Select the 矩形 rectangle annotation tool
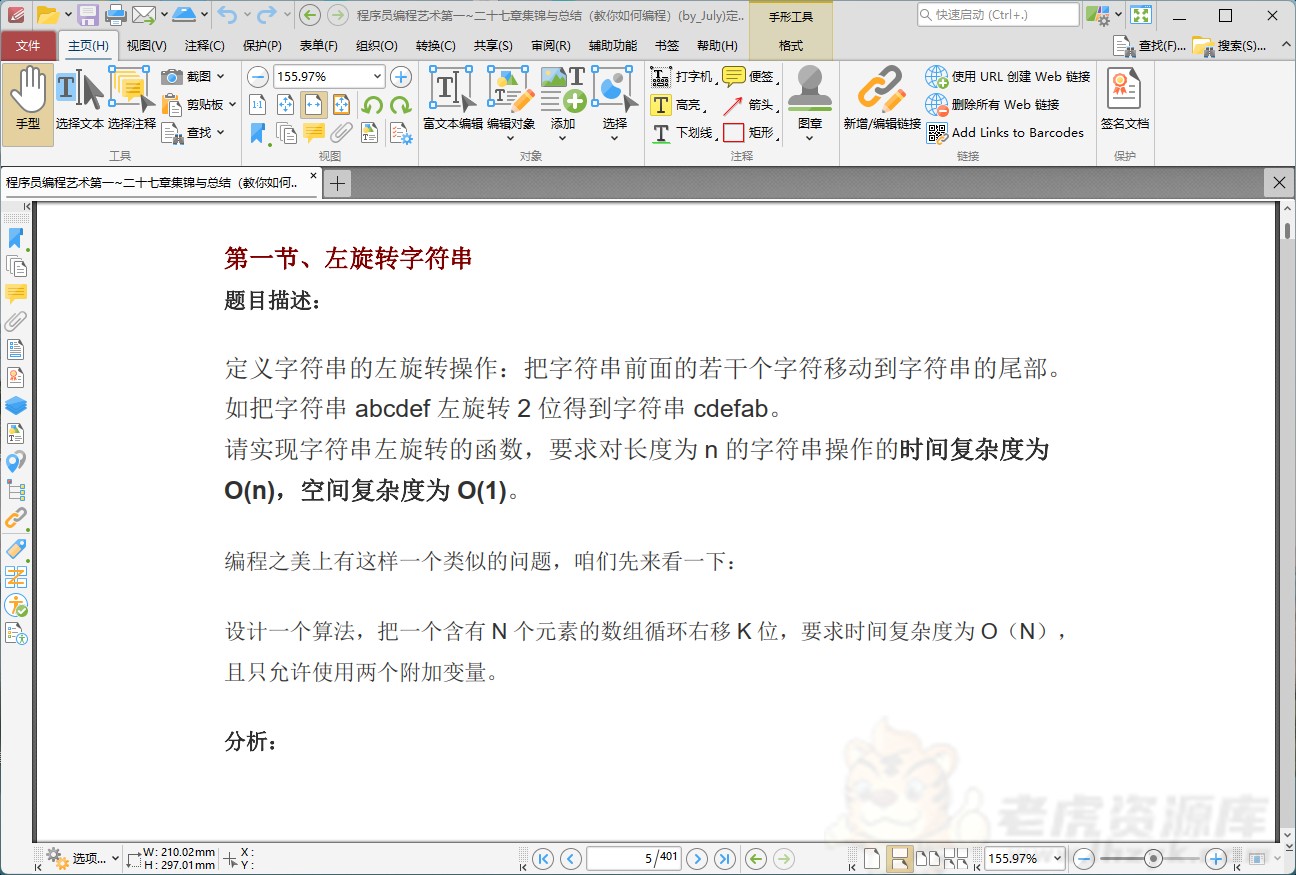1296x875 pixels. tap(748, 132)
